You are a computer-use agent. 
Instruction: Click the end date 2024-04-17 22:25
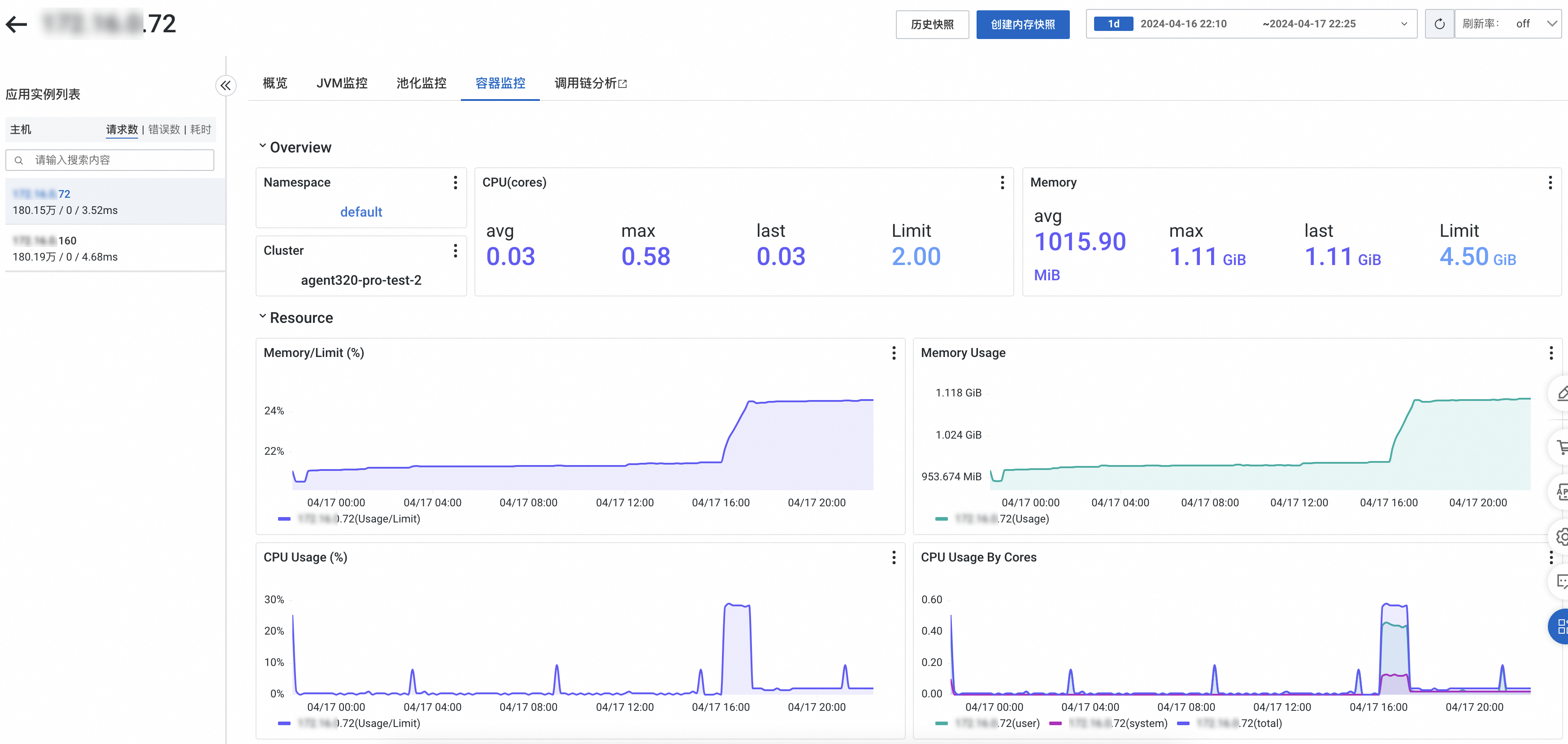pos(1309,24)
